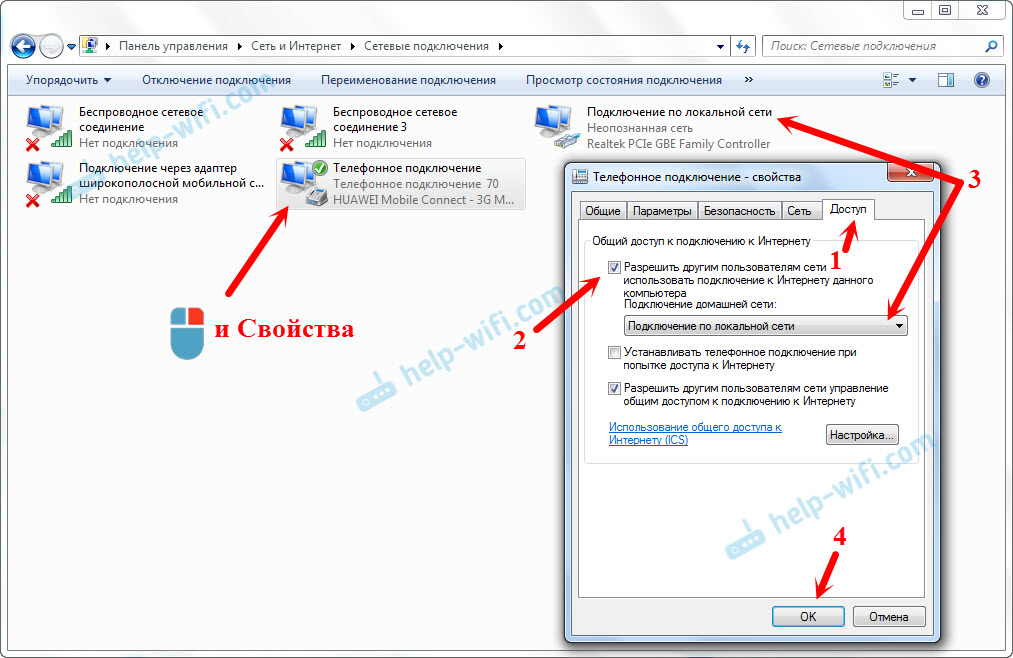The width and height of the screenshot is (1013, 658).
Task: Click "Сетевые подключения" breadcrumb
Action: [x=426, y=46]
